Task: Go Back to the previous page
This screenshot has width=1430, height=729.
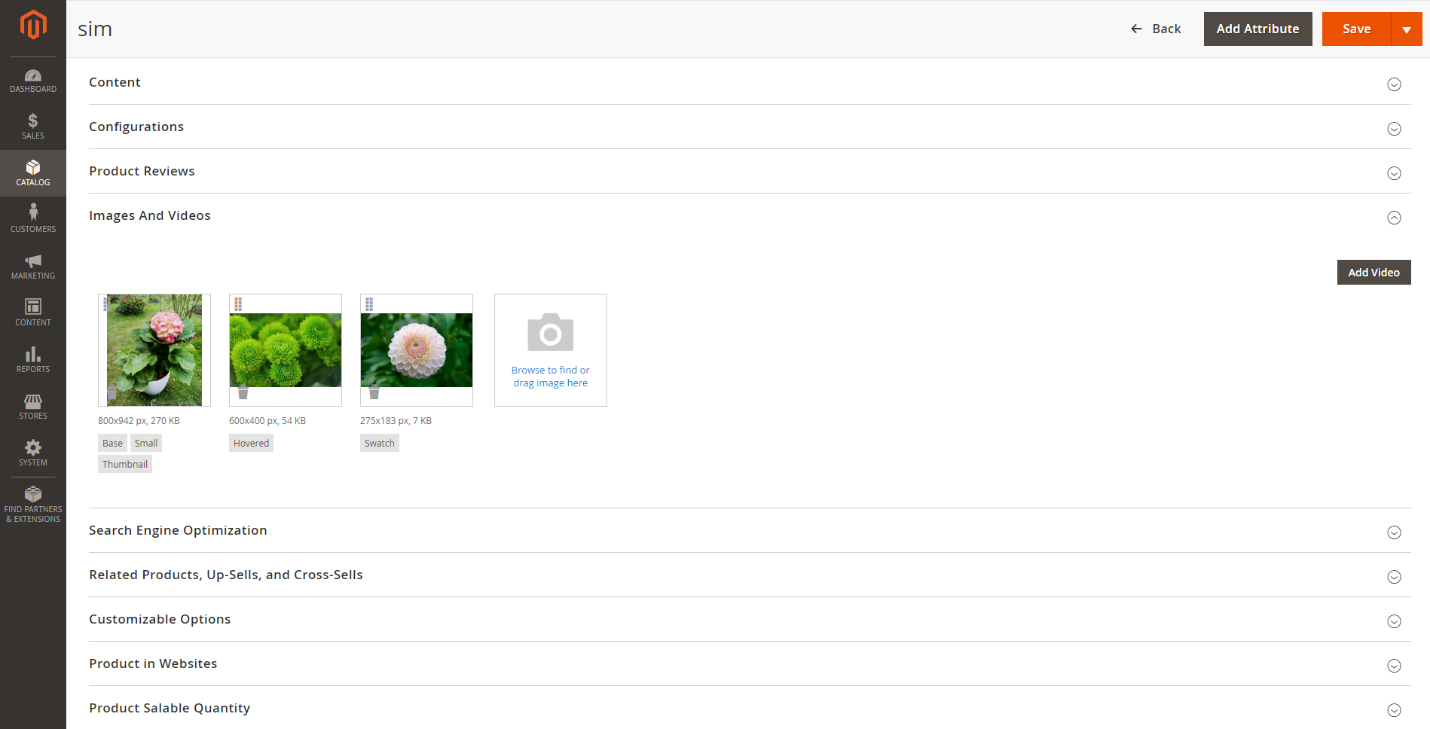Action: [1156, 29]
